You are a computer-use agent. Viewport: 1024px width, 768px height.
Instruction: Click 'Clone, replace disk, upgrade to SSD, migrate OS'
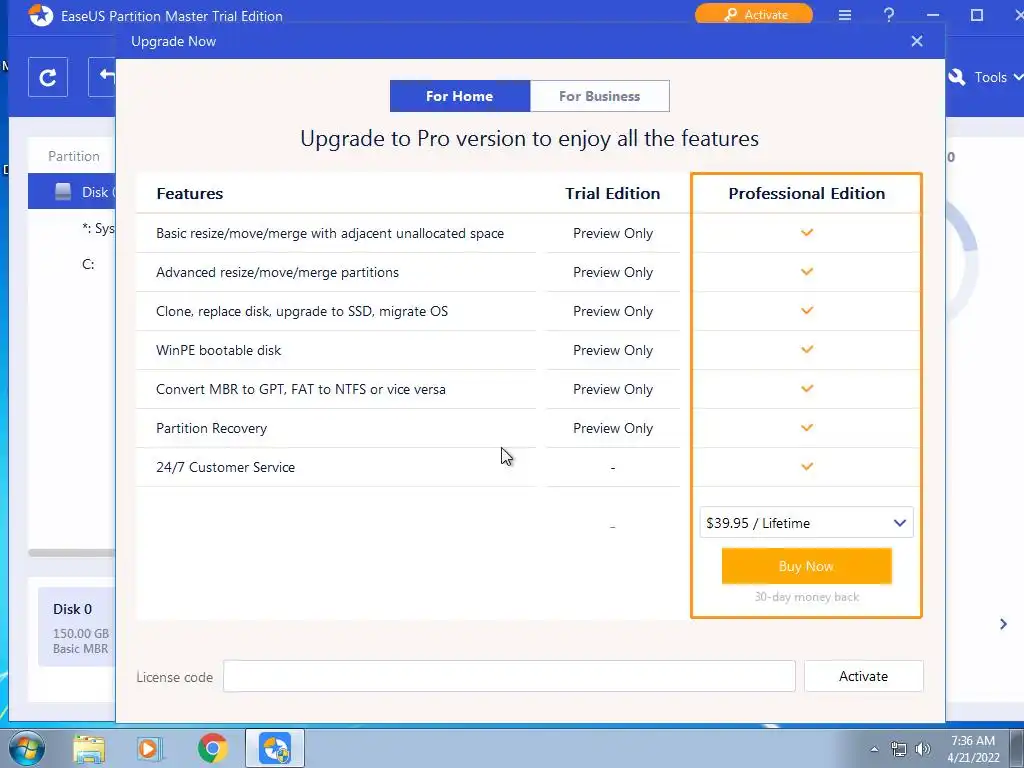pos(302,311)
